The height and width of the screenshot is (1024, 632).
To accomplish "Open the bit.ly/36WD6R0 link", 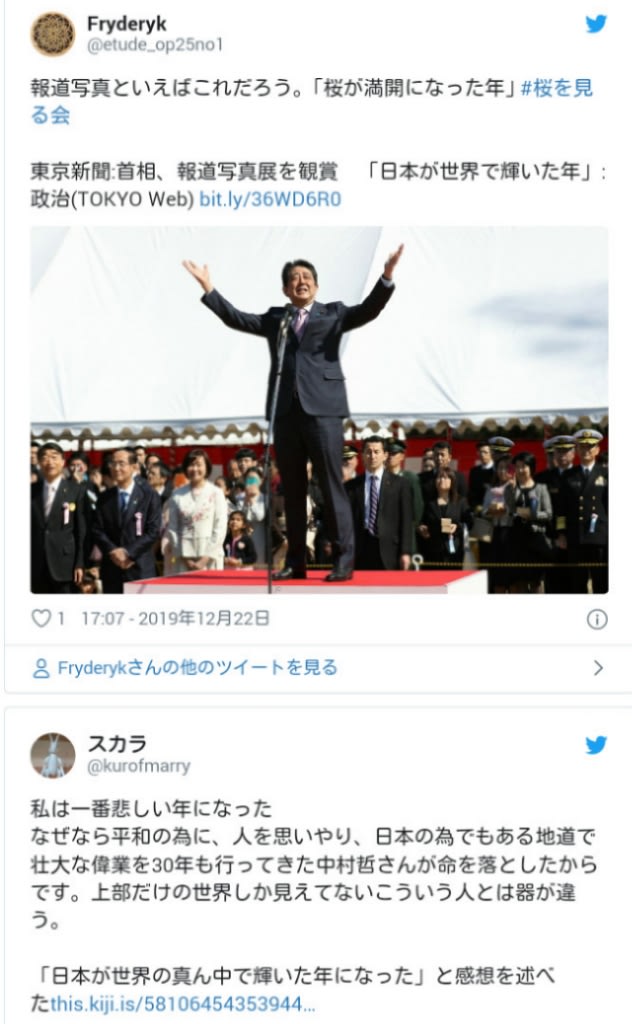I will [270, 199].
